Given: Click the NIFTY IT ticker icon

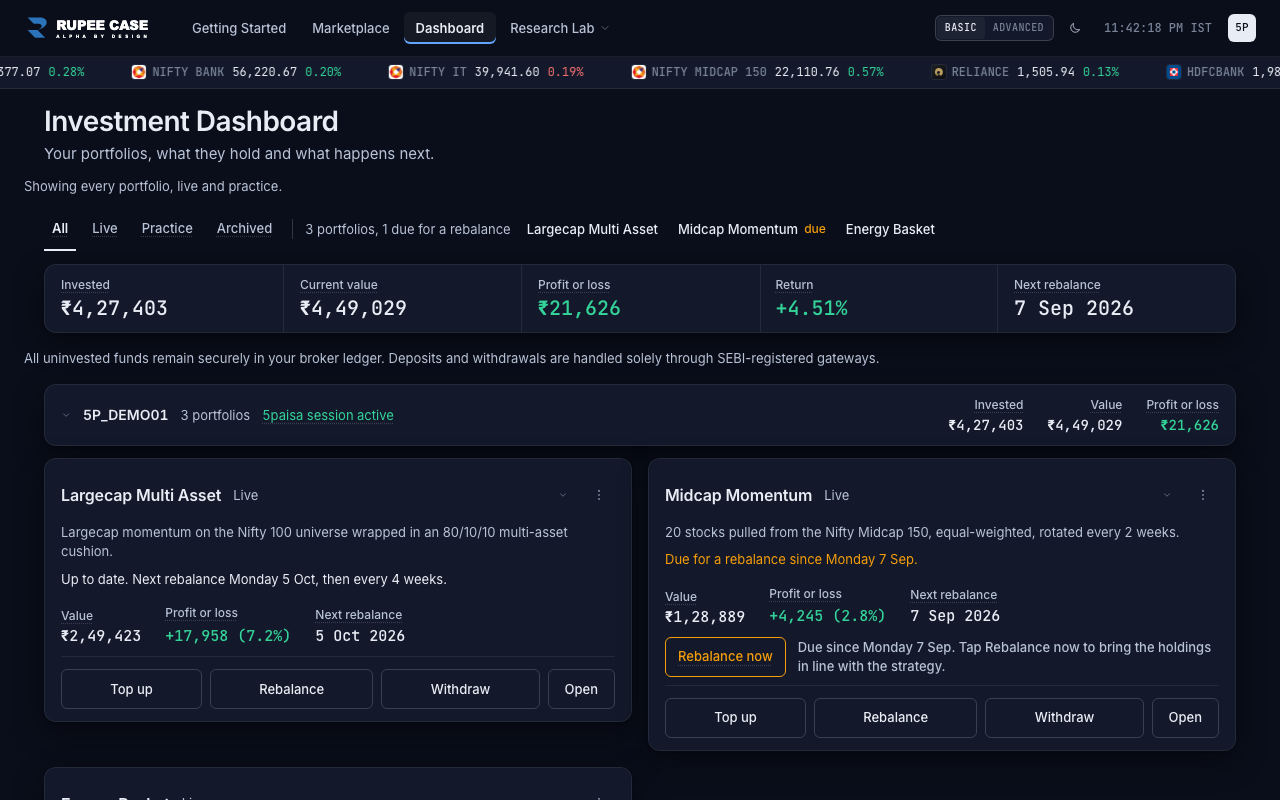Looking at the screenshot, I should [x=396, y=72].
